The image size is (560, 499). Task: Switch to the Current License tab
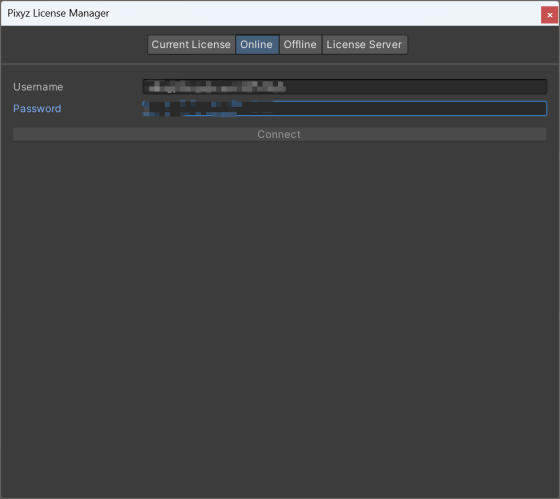tap(191, 45)
